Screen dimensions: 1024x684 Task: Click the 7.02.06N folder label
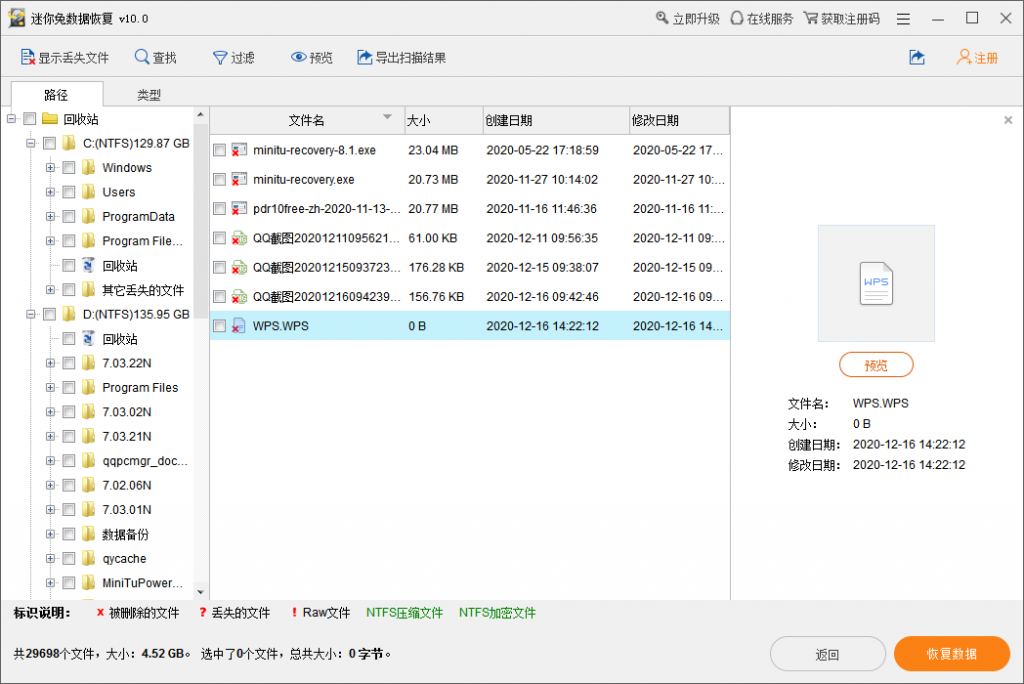127,485
